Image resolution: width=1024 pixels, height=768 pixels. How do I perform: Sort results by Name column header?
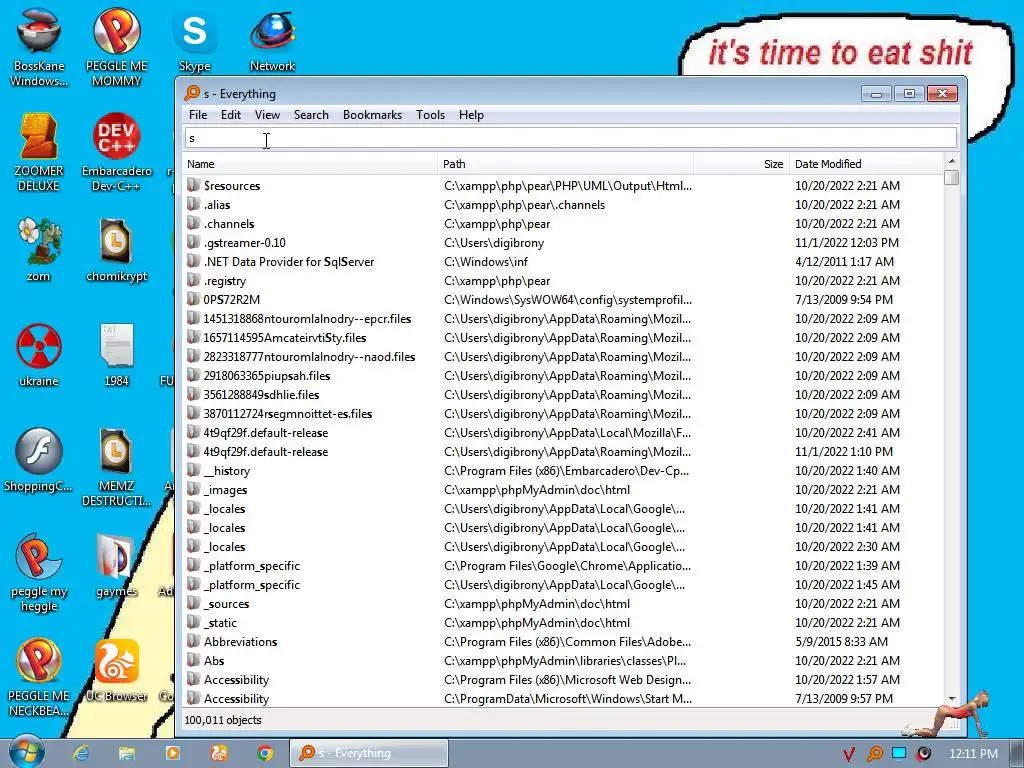click(x=310, y=164)
